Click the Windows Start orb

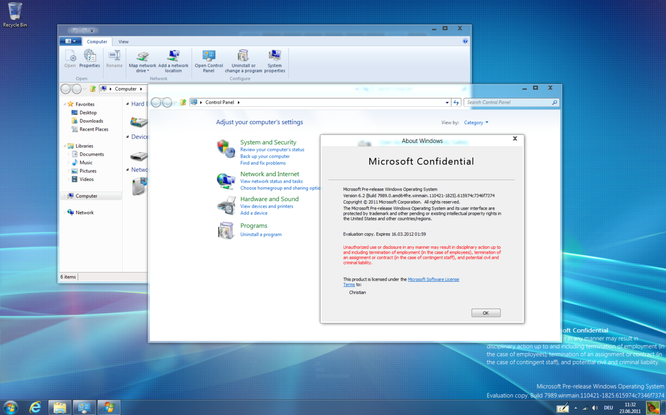10,406
